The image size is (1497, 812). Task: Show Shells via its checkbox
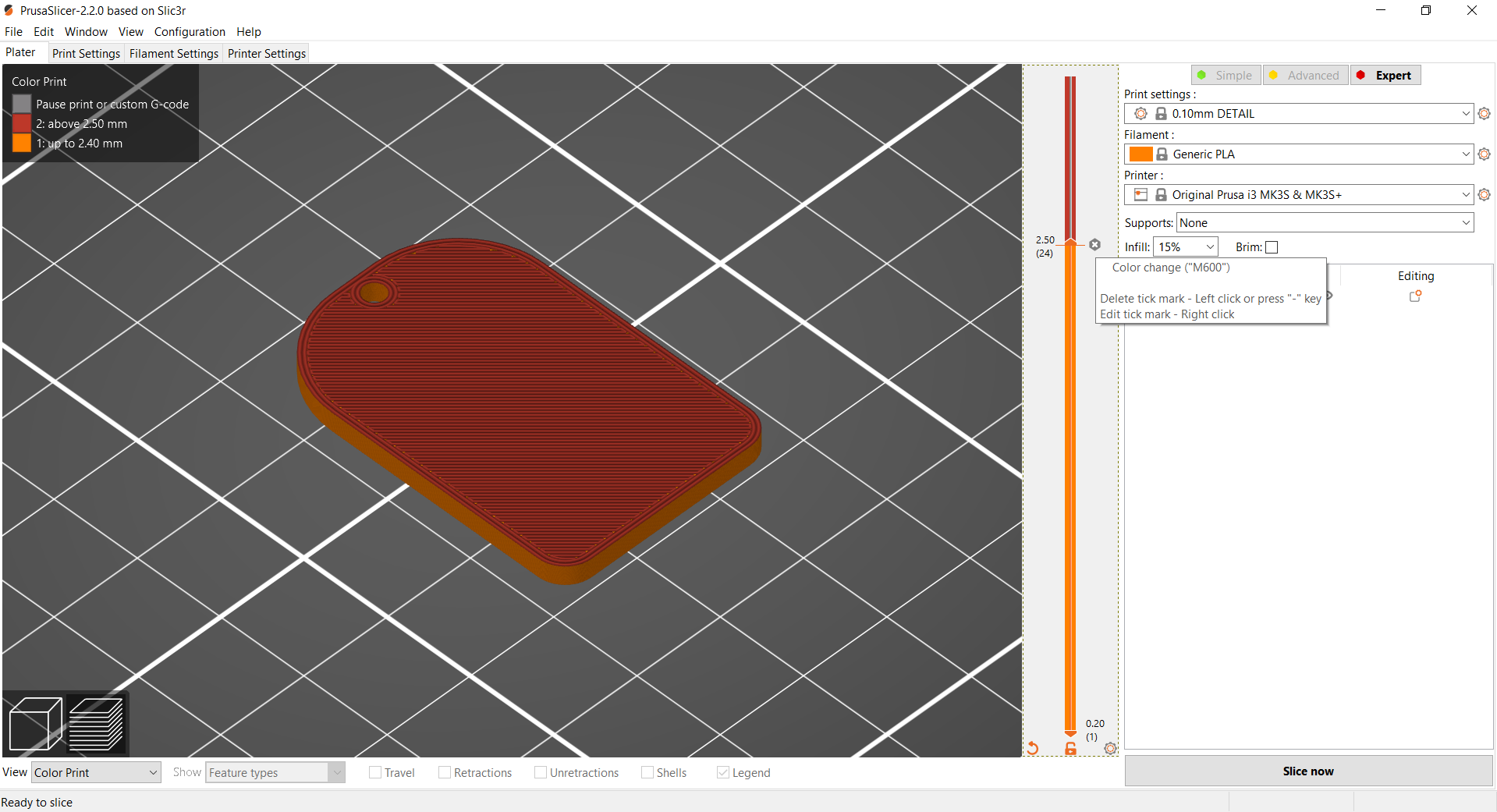[647, 772]
